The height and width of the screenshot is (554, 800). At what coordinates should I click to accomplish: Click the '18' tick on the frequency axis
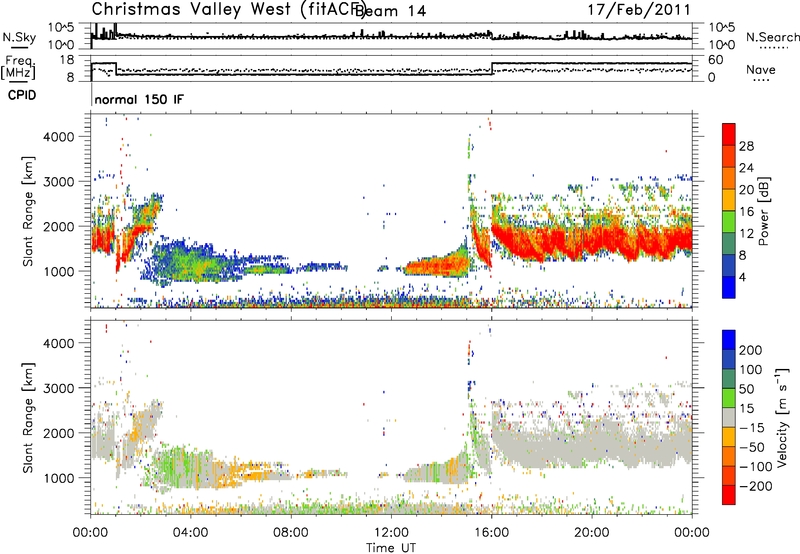(67, 60)
